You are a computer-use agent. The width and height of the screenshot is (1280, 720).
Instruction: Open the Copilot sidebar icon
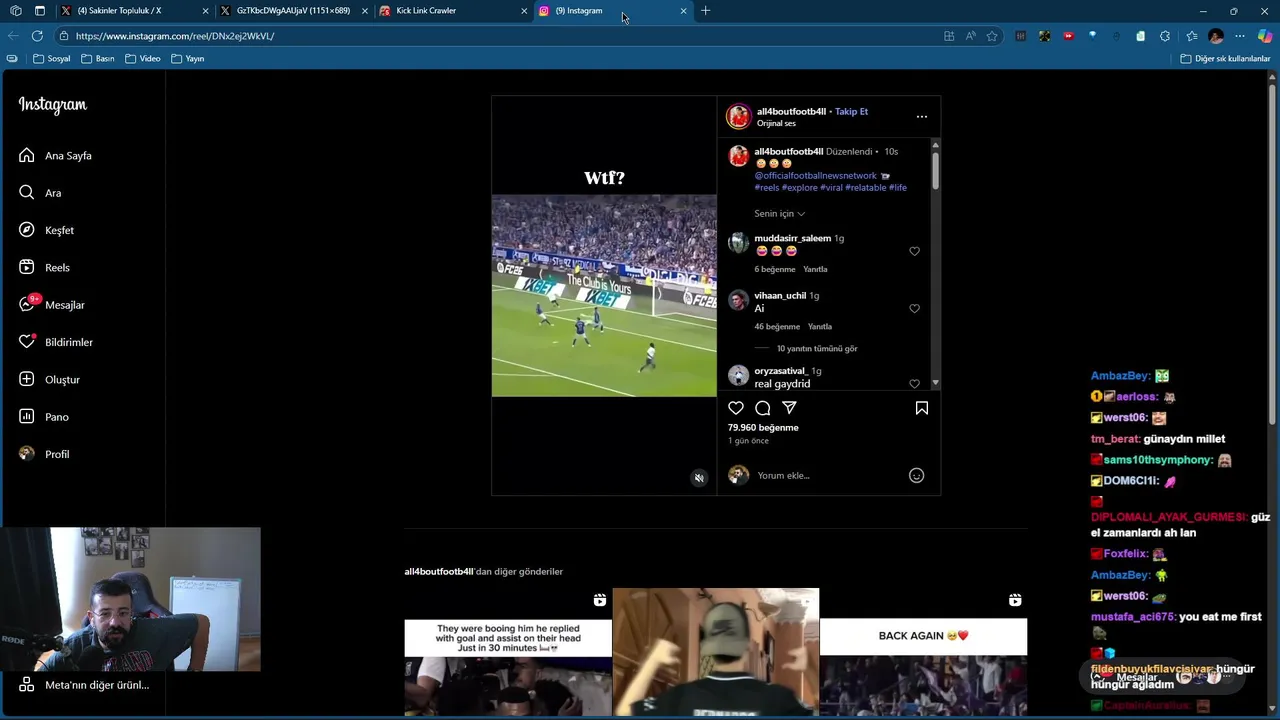coord(1264,36)
